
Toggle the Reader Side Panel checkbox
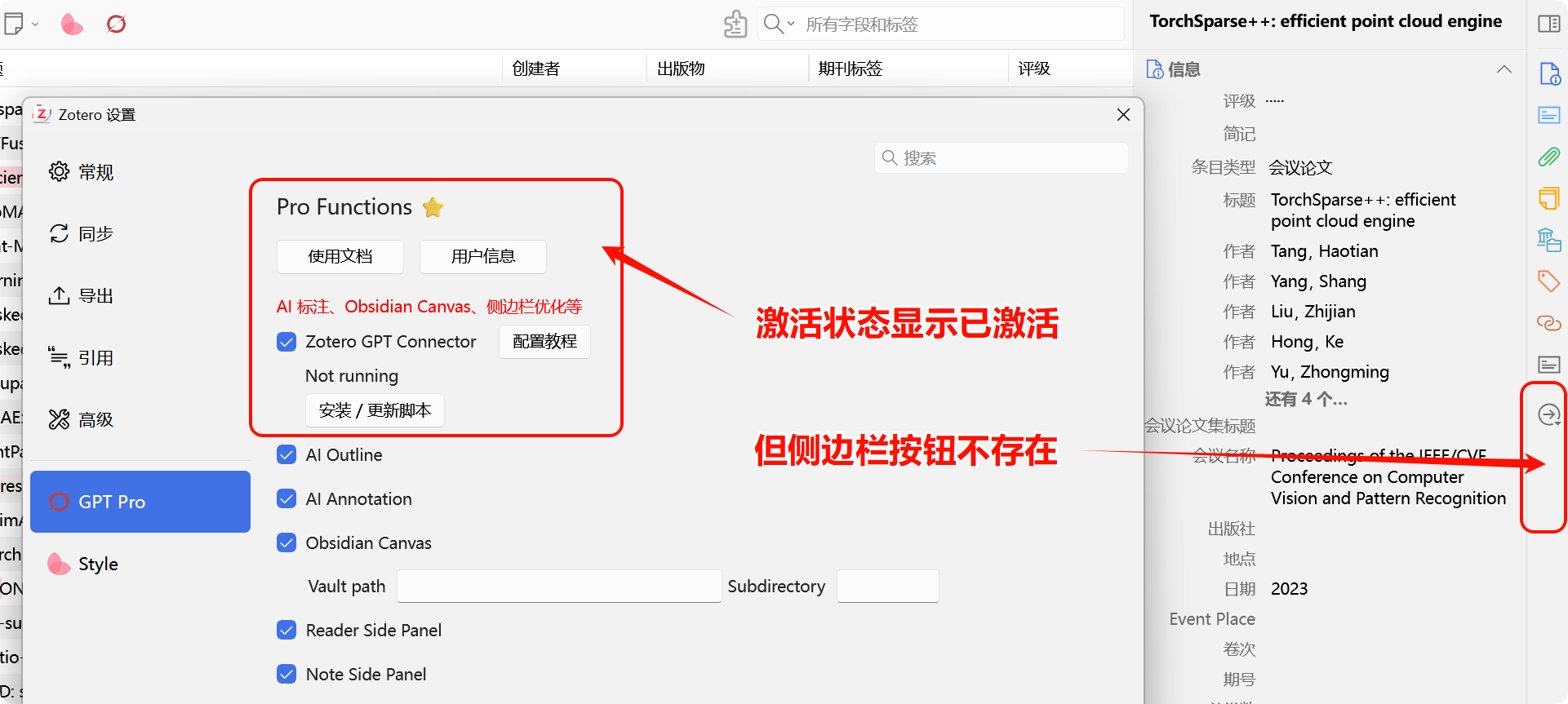pos(287,630)
